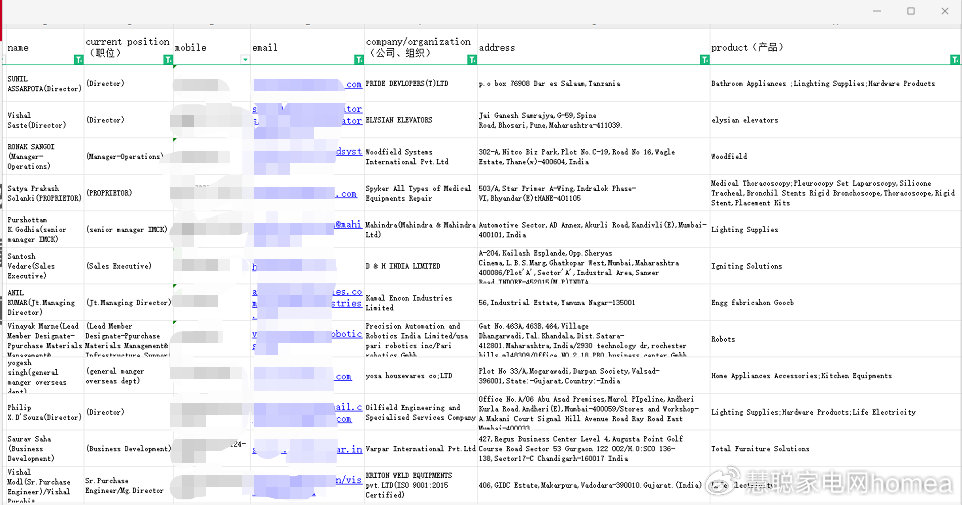Open the company/organization column filter button

[x=472, y=60]
